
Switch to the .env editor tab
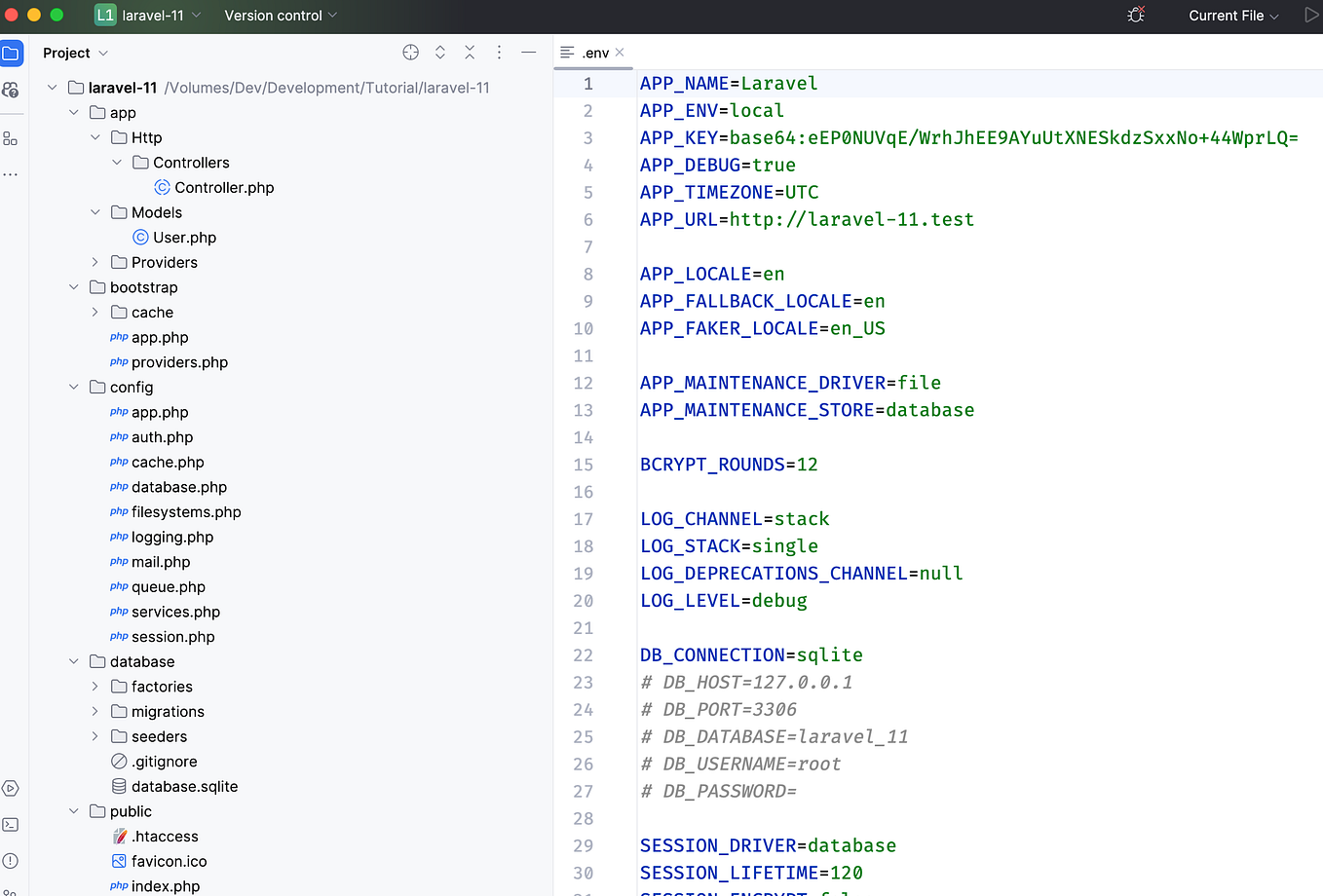(593, 53)
